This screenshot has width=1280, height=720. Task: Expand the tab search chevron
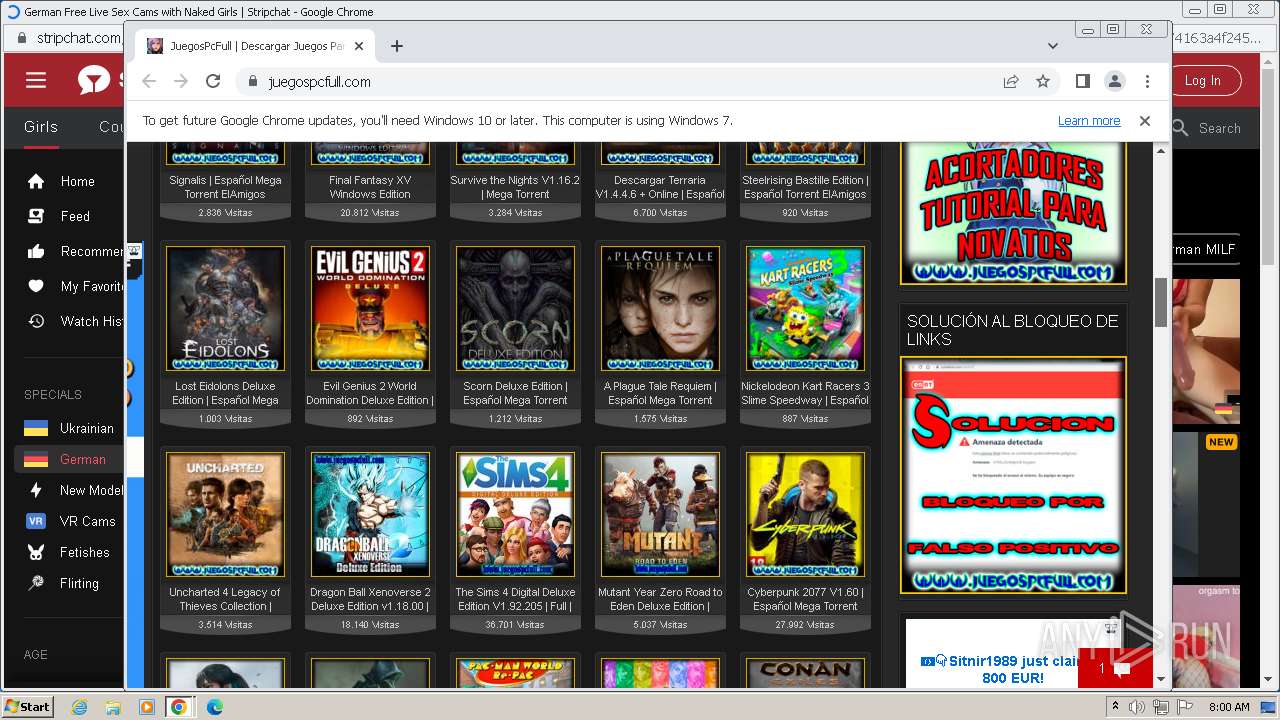click(1052, 46)
